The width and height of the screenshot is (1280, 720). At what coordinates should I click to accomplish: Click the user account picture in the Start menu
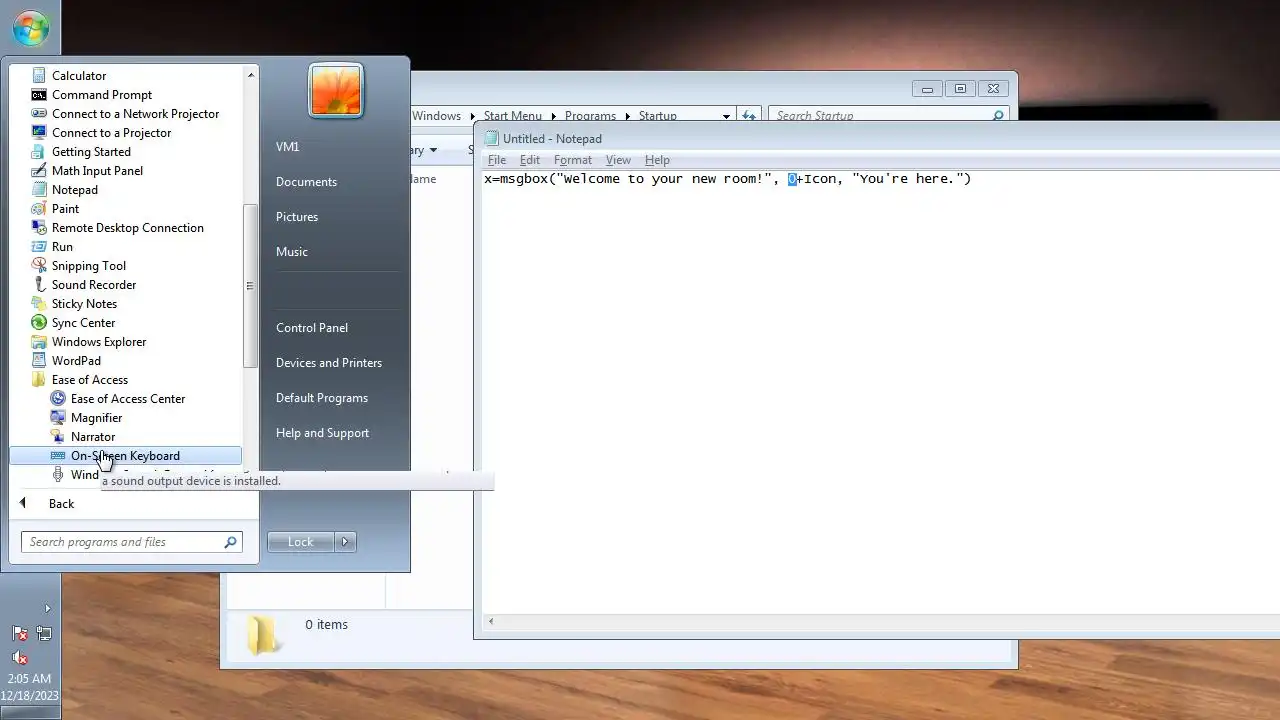pyautogui.click(x=336, y=91)
